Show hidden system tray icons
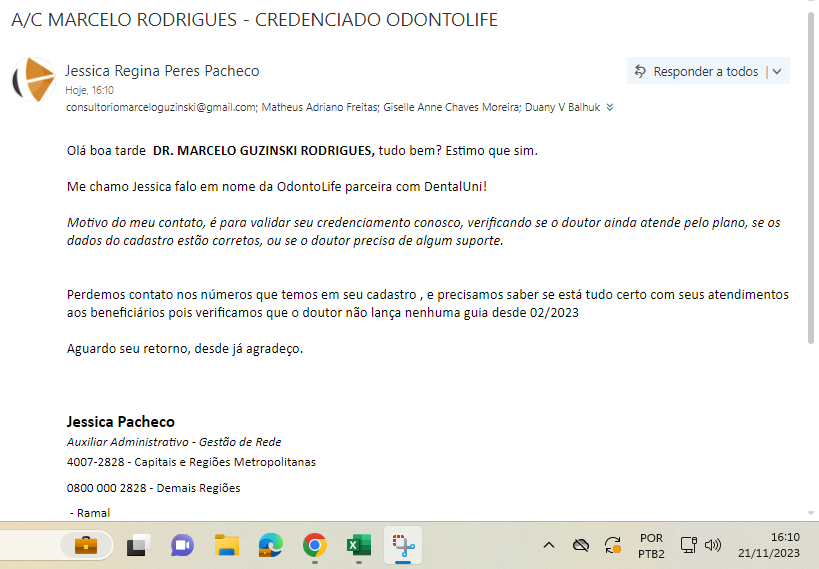This screenshot has height=569, width=819. click(x=548, y=545)
